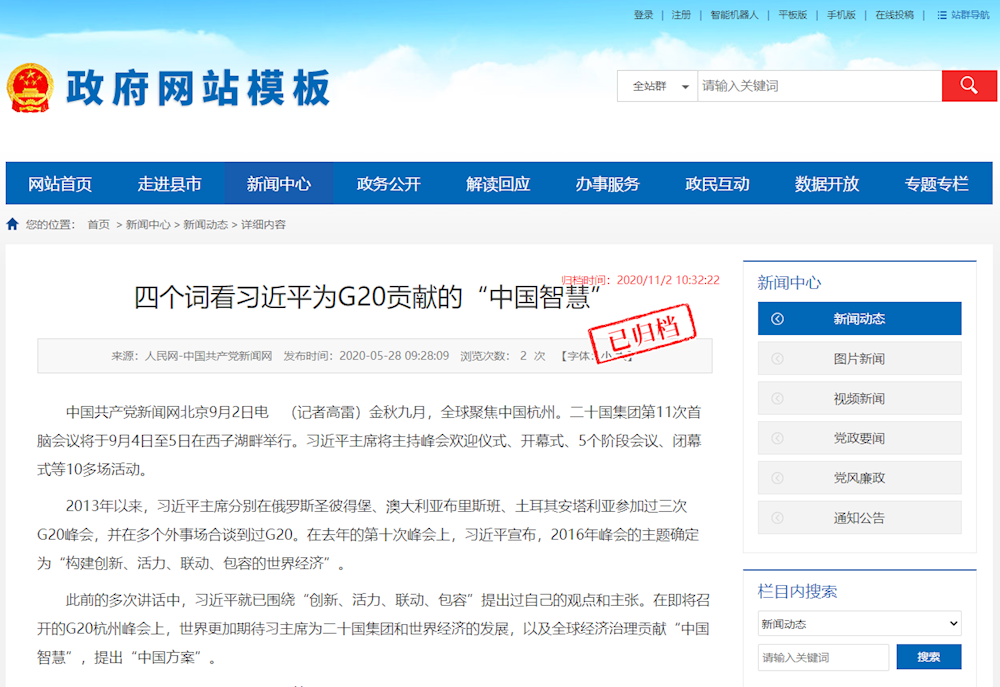
Task: Click 党政要闻 in the sidebar
Action: (x=859, y=439)
